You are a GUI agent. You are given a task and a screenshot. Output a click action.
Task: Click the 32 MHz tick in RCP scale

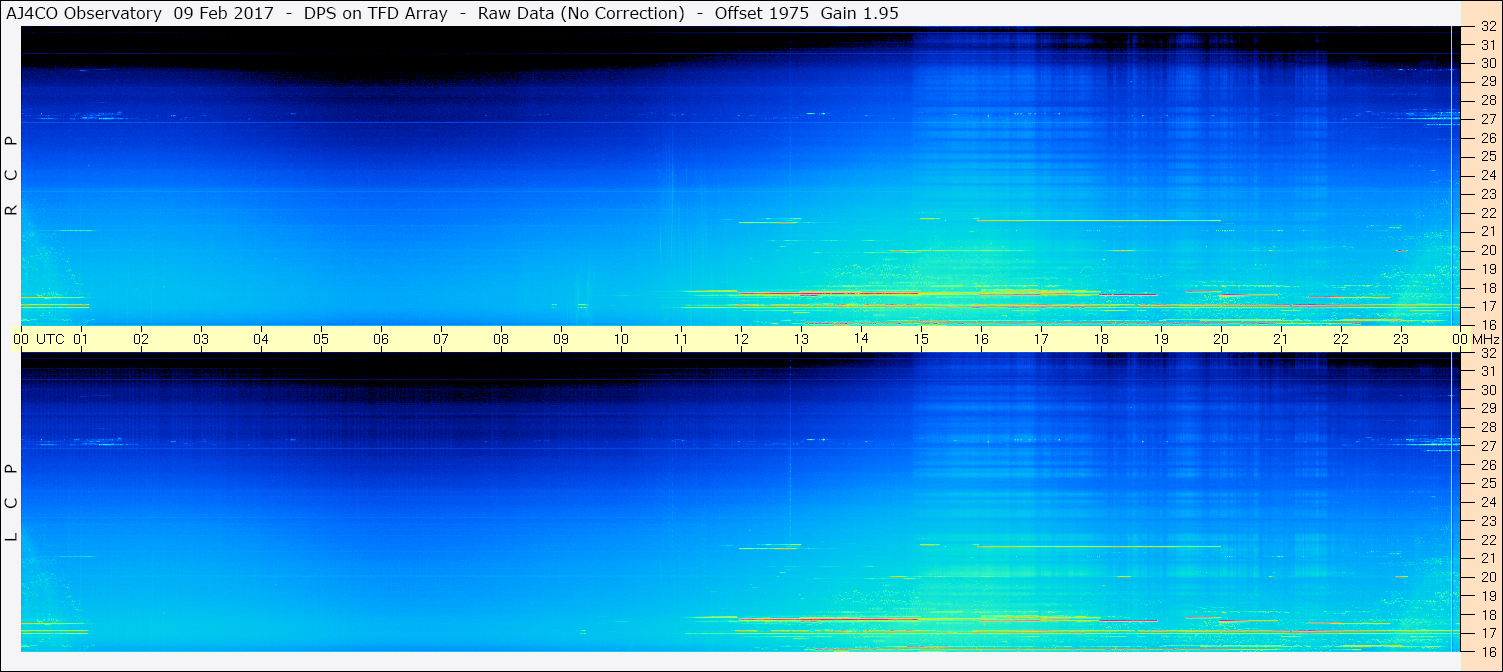coord(1487,27)
